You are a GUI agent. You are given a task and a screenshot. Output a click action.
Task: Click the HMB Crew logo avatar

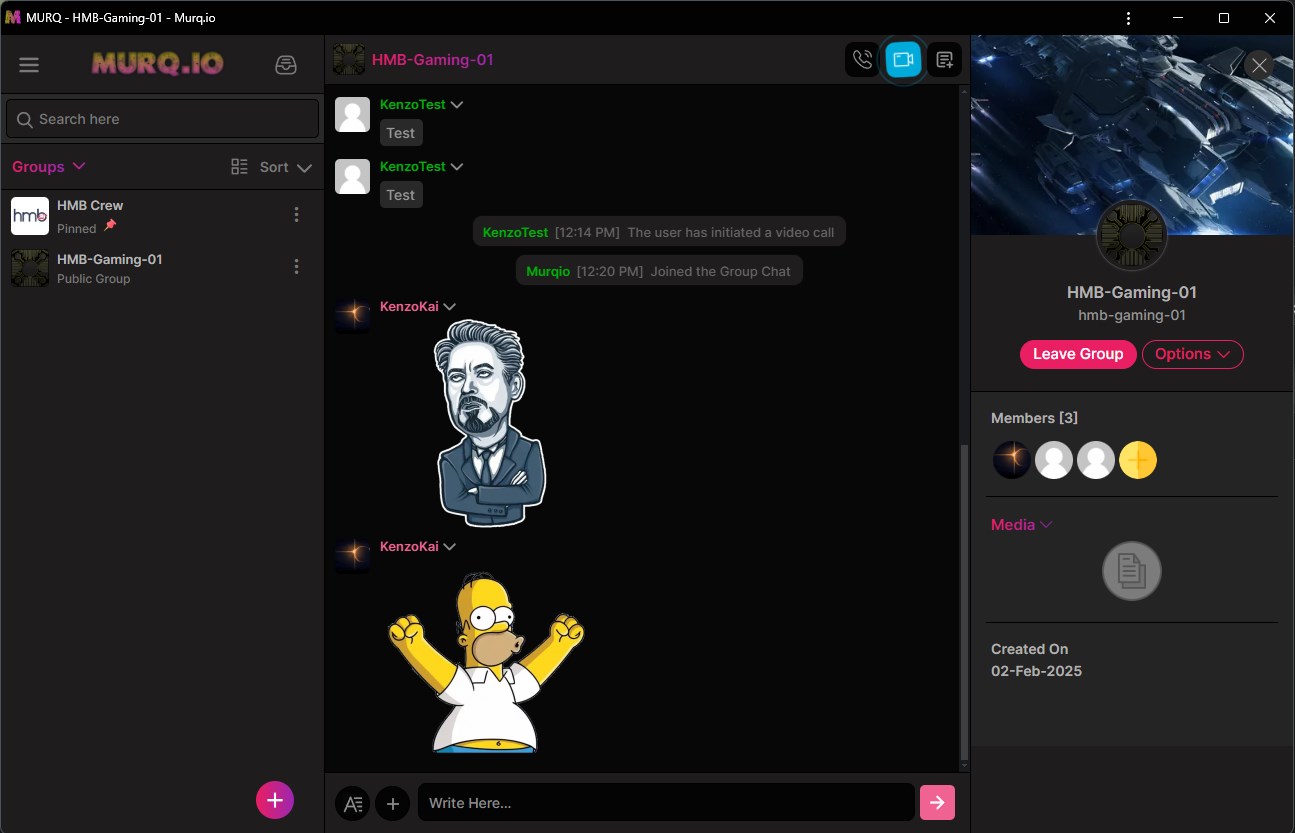pyautogui.click(x=30, y=216)
